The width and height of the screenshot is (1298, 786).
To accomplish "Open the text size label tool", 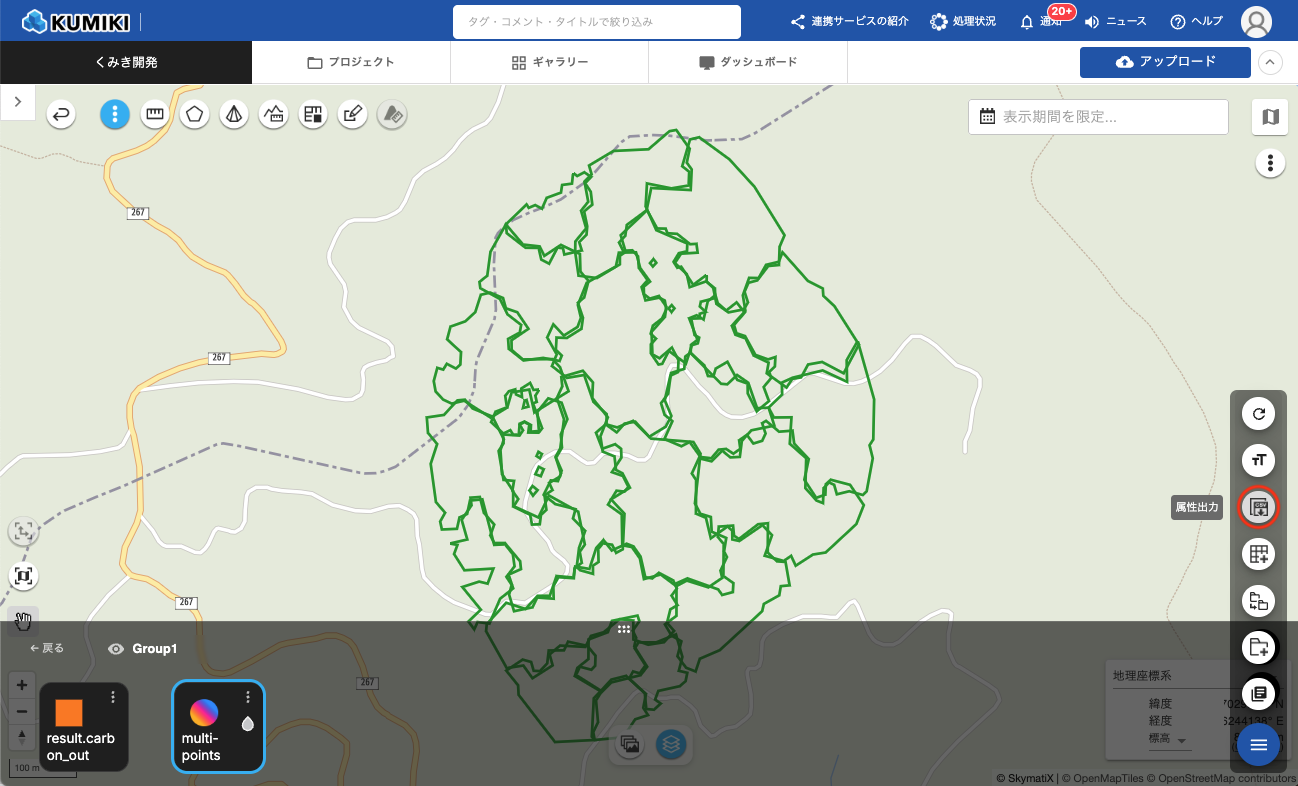I will [x=1259, y=460].
